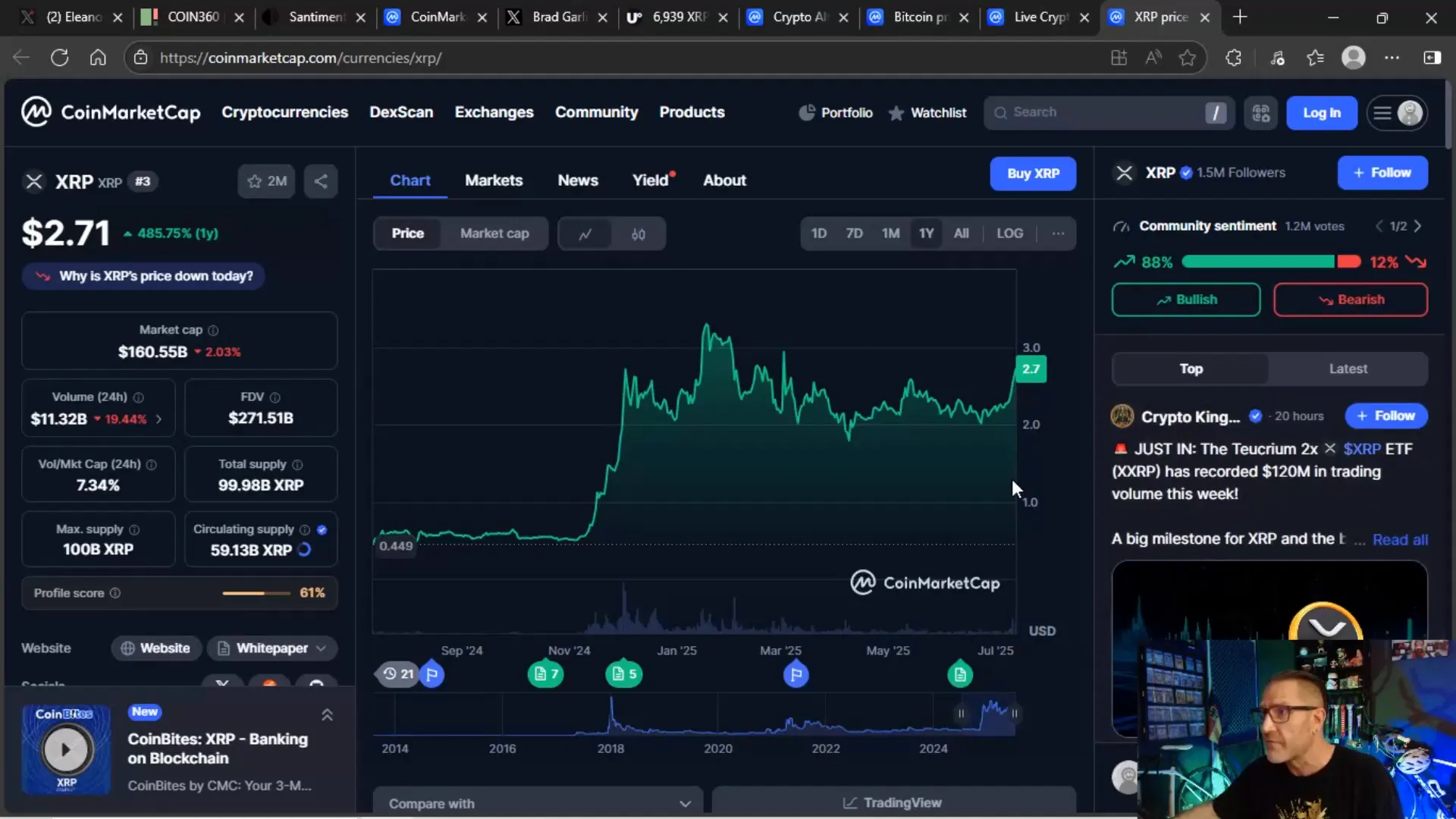The image size is (1456, 819).
Task: Click the green document marker labeled 5
Action: (x=624, y=673)
